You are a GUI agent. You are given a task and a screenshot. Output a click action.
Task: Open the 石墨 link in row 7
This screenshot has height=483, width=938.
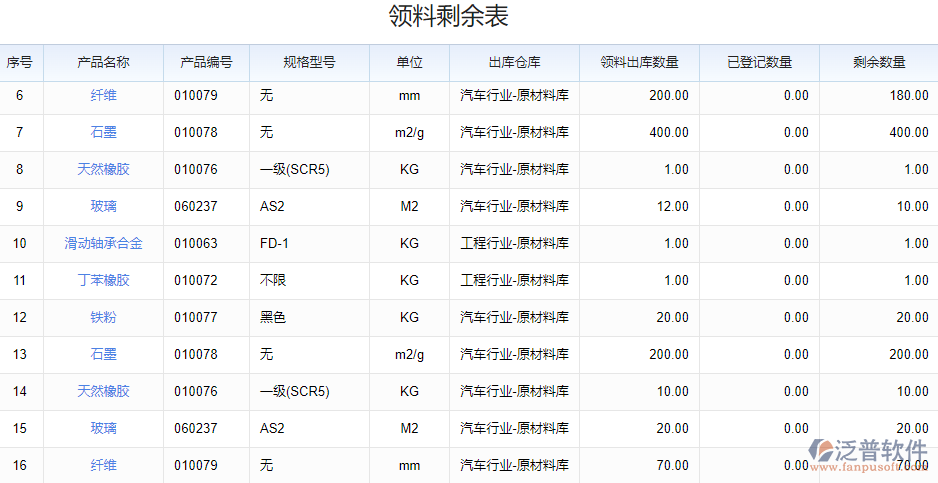pos(103,133)
